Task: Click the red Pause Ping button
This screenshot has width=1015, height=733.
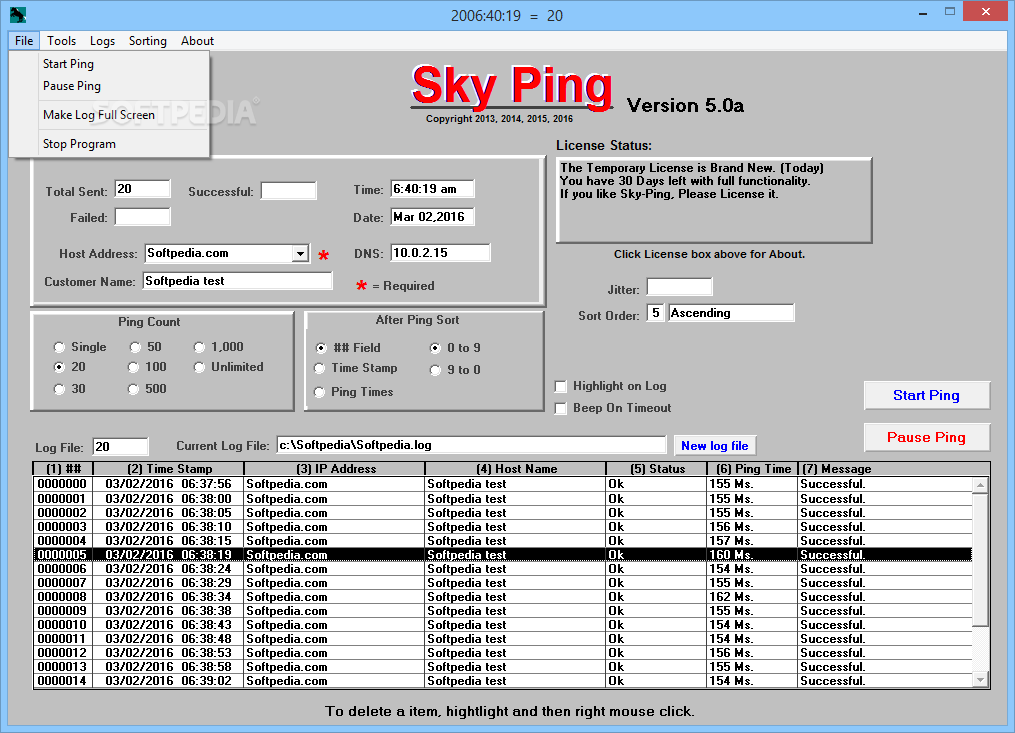Action: point(926,437)
